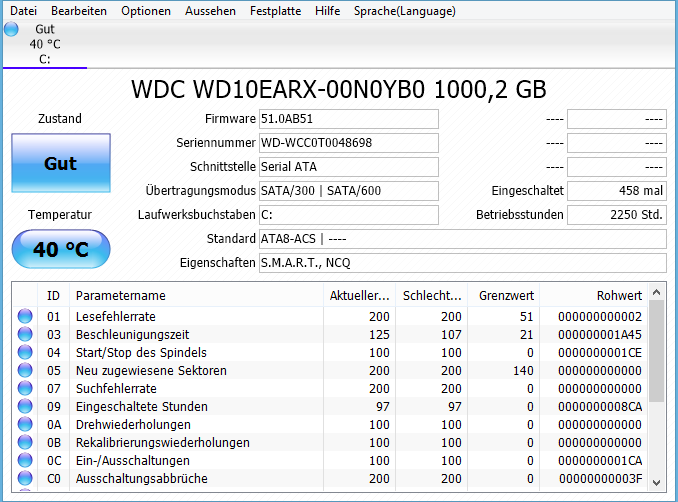Click the Gut health status button
The width and height of the screenshot is (678, 502).
coord(61,163)
